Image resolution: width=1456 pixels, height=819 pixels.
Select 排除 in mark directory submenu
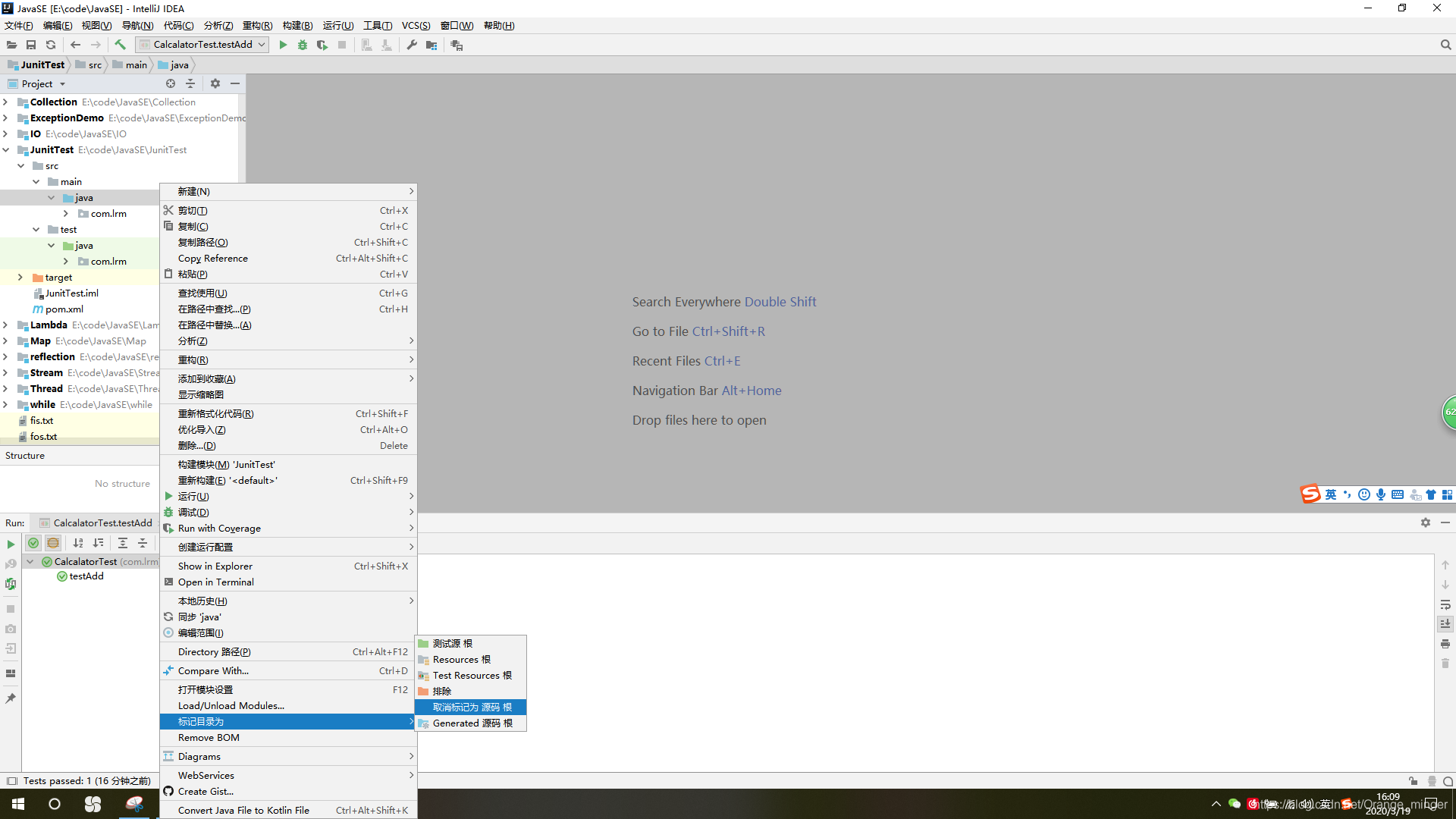[470, 691]
